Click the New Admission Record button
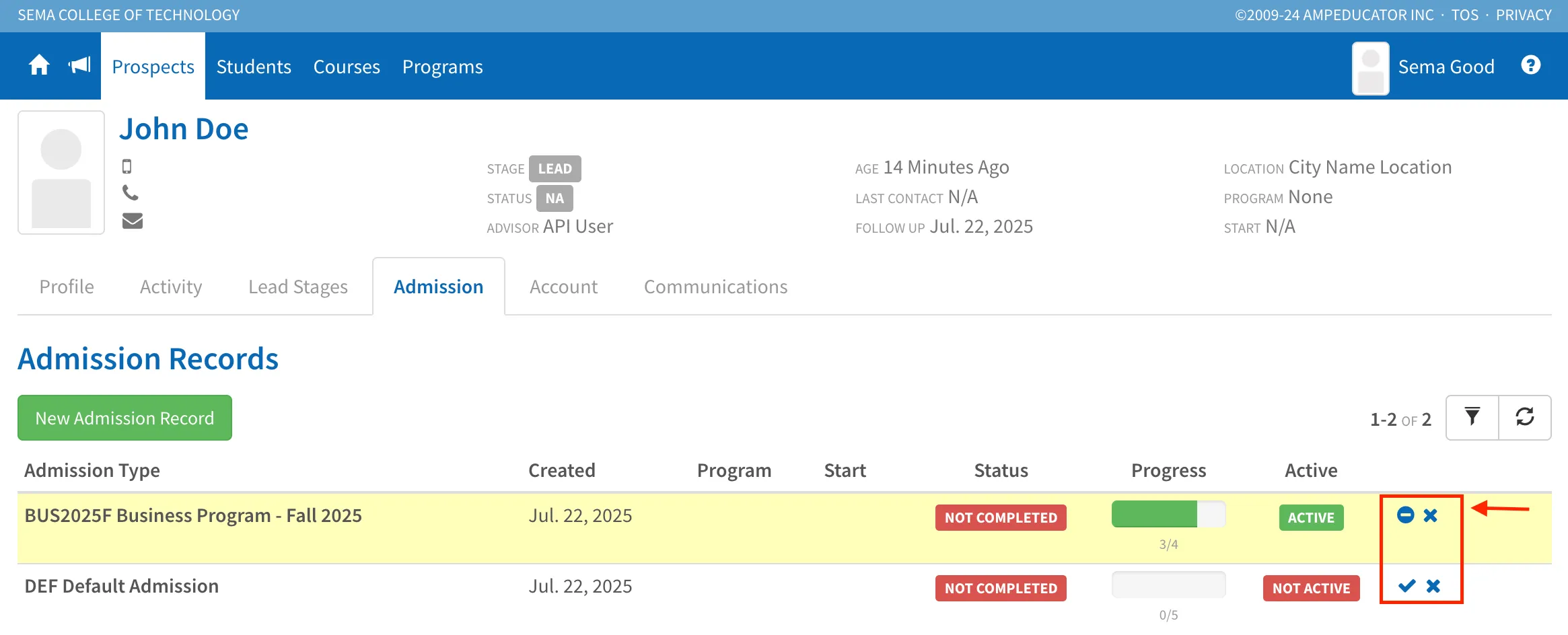Viewport: 1568px width, 635px height. (124, 418)
